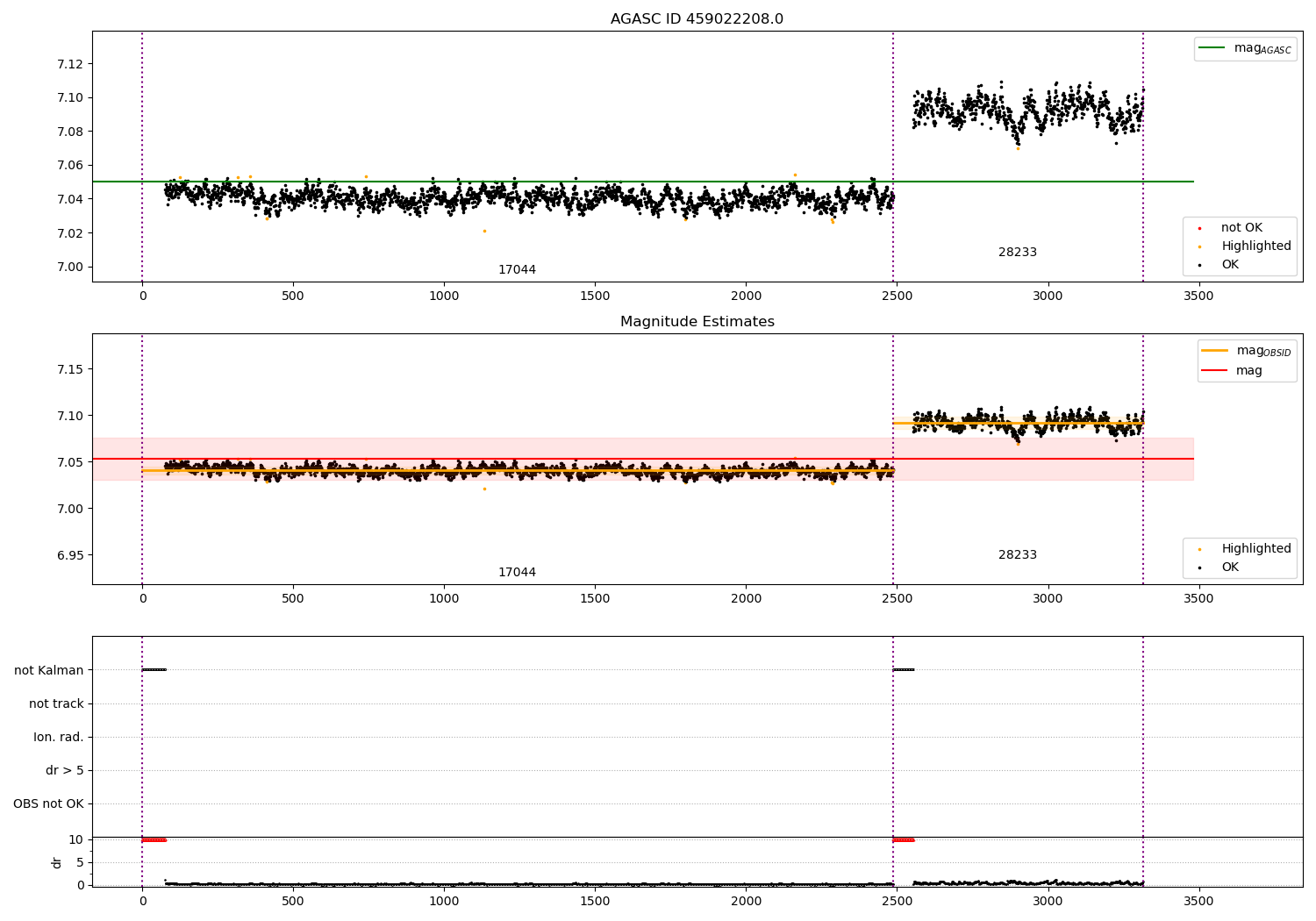Click the rotated 'dr' y-axis label

click(57, 862)
